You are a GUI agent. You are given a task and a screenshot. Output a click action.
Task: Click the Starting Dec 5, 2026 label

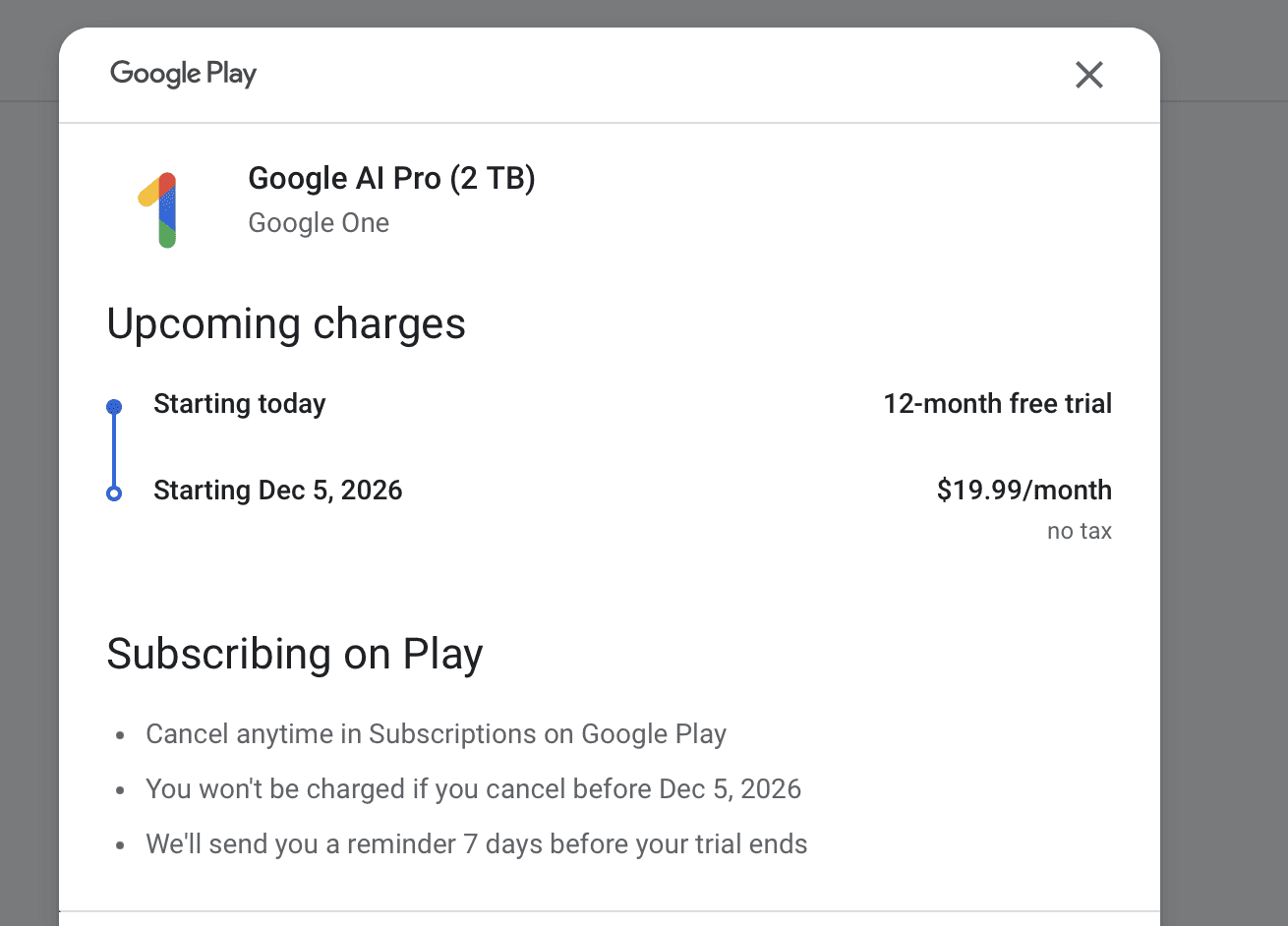[277, 491]
